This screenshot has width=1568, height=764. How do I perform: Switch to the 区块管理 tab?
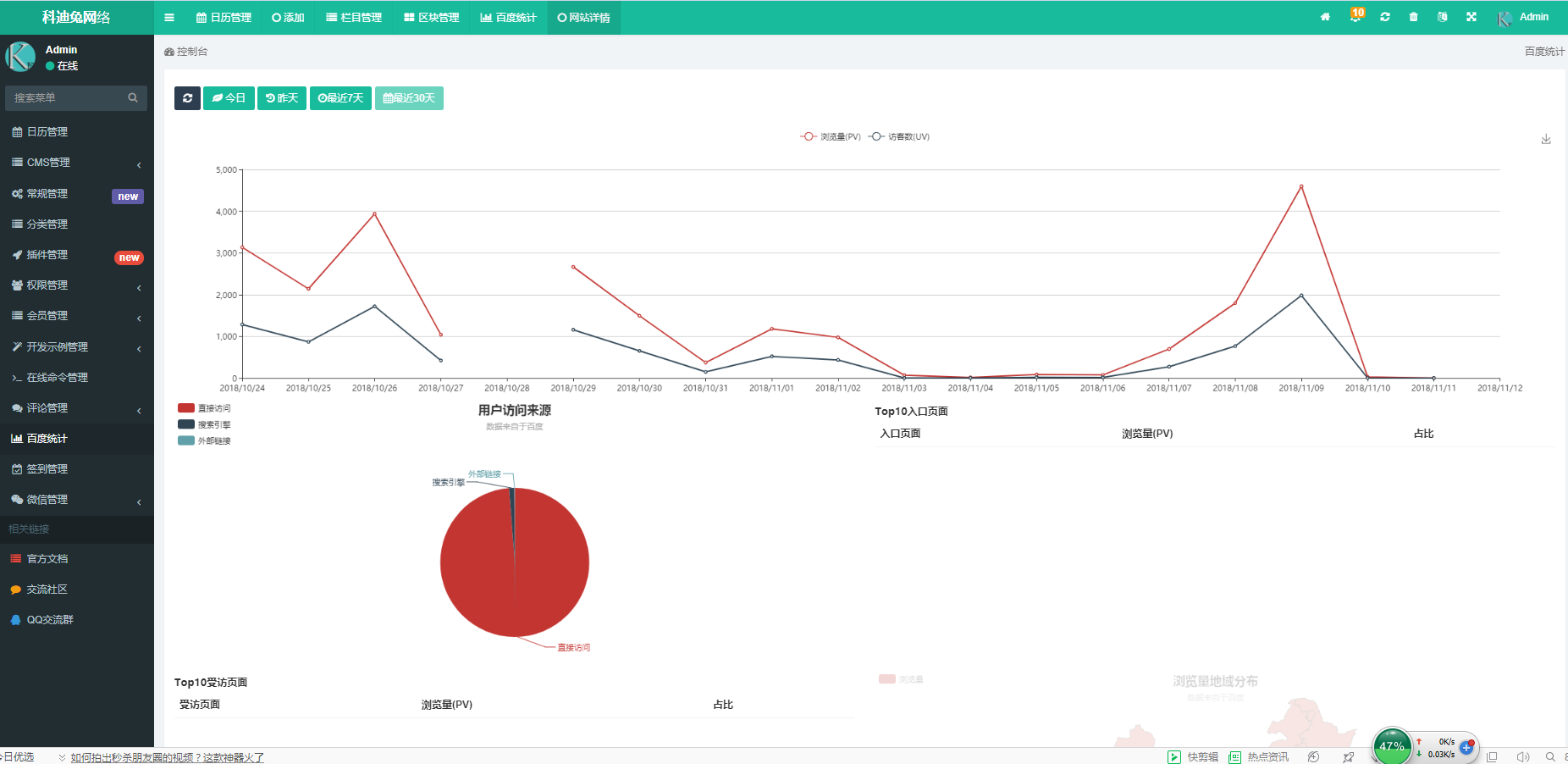click(431, 18)
